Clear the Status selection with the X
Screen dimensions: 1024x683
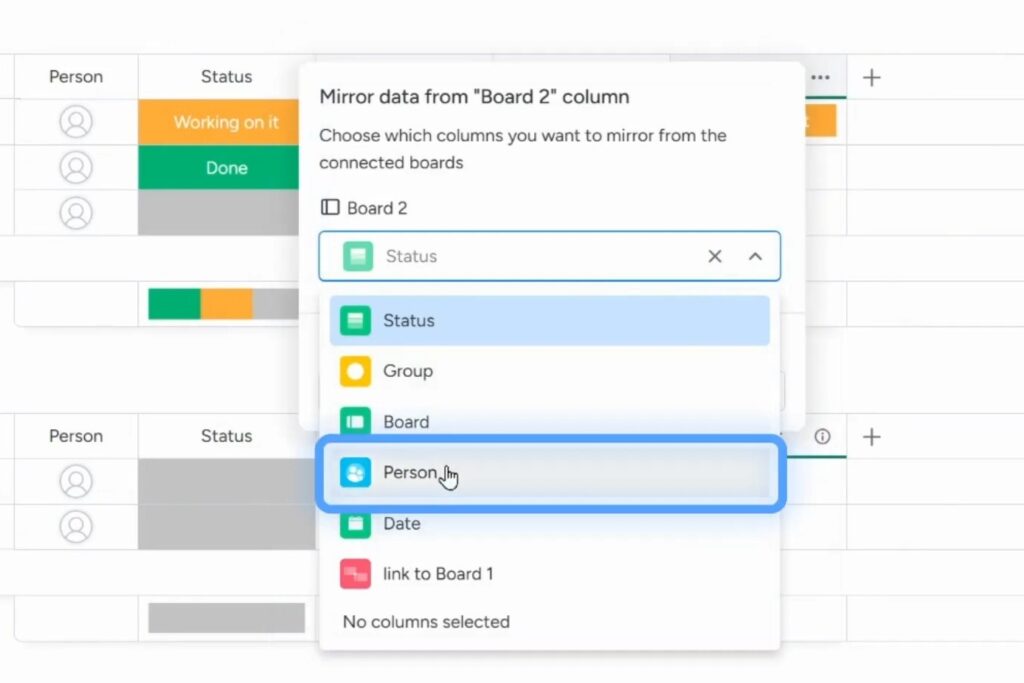[715, 256]
